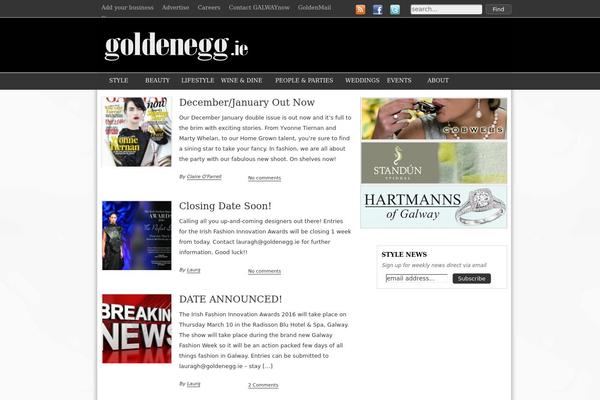This screenshot has width=600, height=400.
Task: Click the Subscribe button
Action: tap(472, 278)
